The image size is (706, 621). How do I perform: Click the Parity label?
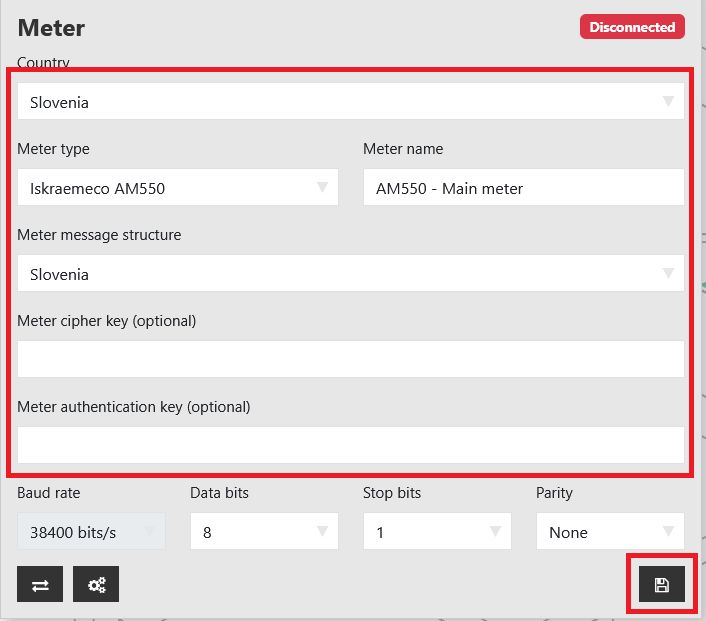click(x=554, y=493)
